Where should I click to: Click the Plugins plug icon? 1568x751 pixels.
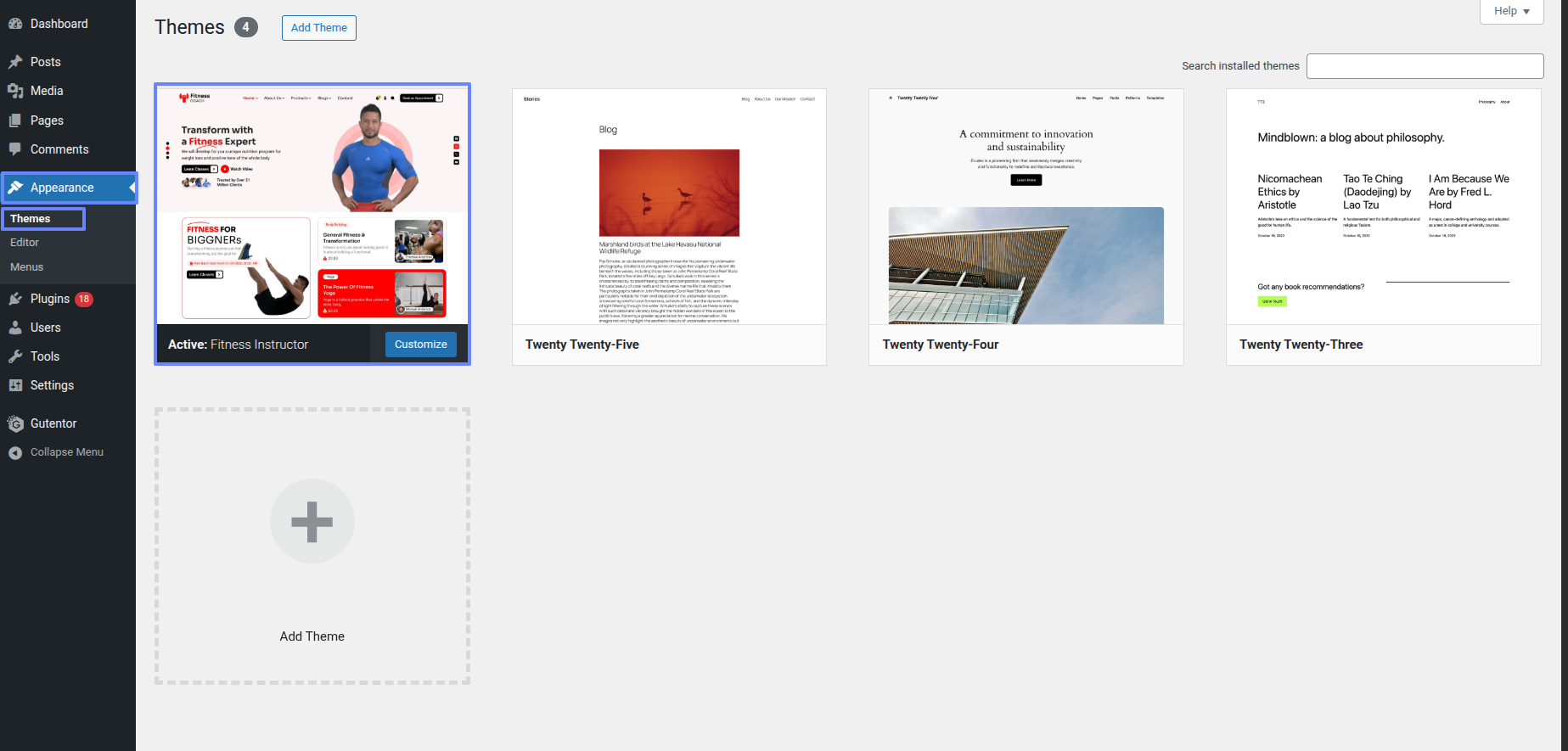tap(15, 299)
